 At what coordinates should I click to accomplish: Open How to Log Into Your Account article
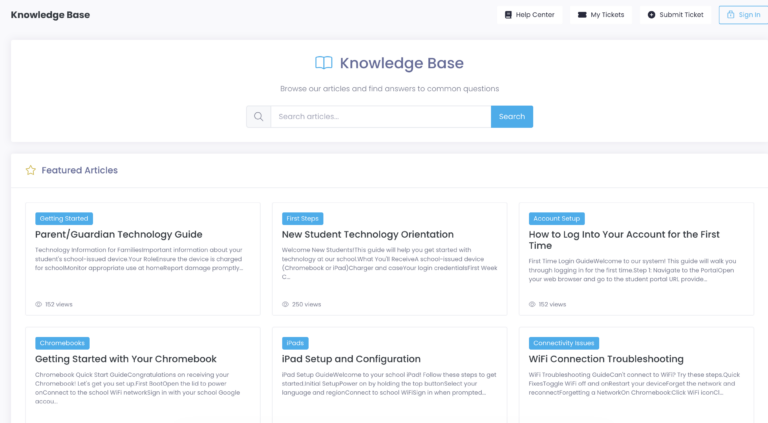(x=624, y=240)
